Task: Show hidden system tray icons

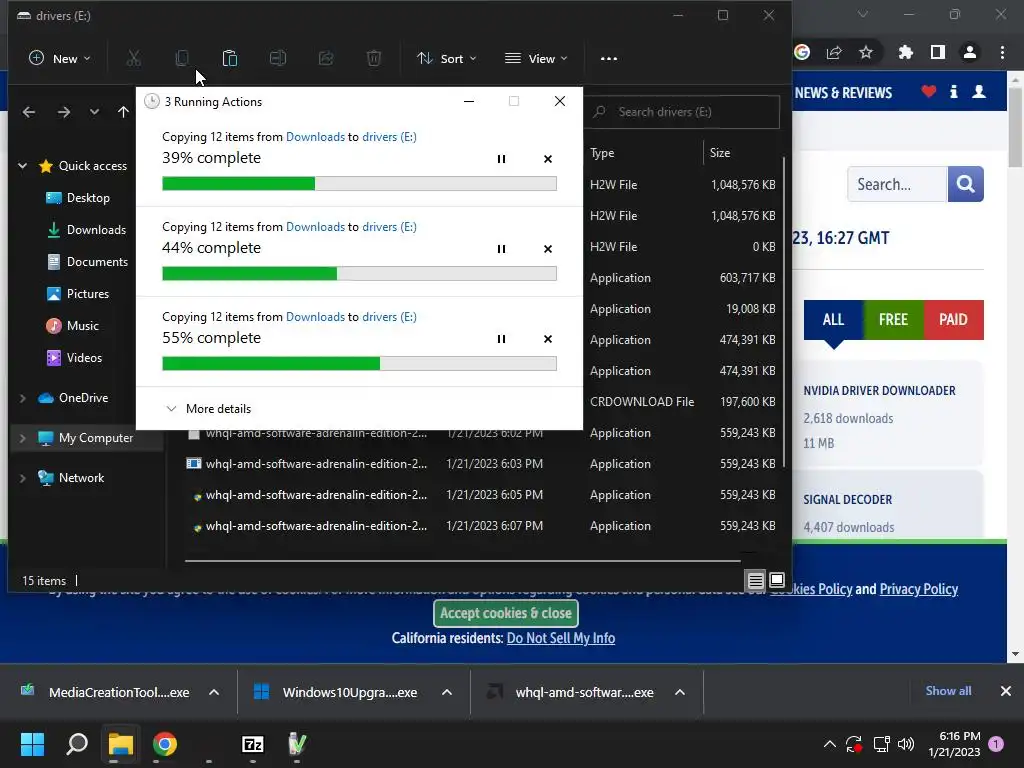Action: point(829,744)
